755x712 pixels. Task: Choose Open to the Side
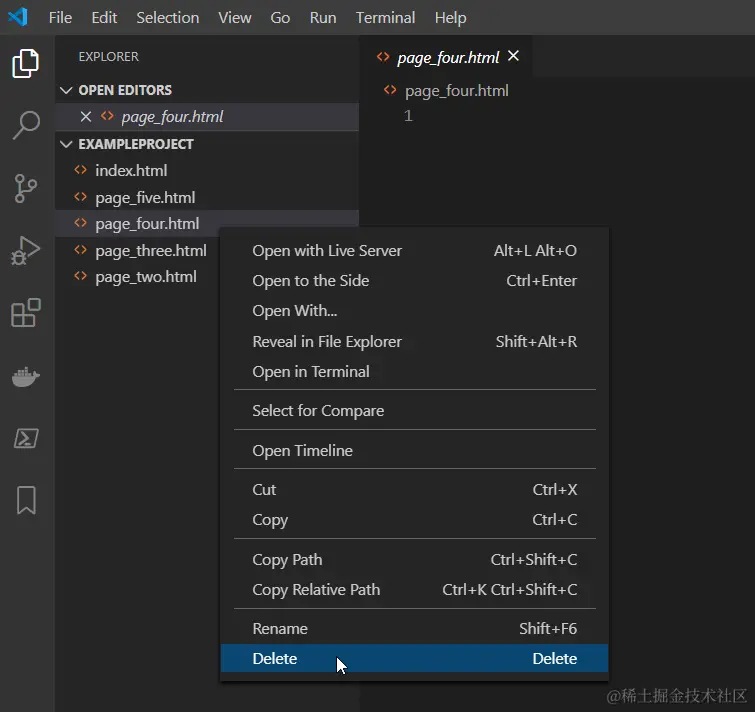coord(414,281)
